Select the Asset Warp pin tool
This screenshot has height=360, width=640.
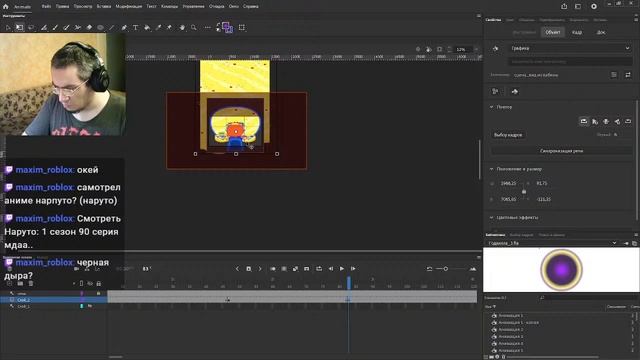point(169,28)
